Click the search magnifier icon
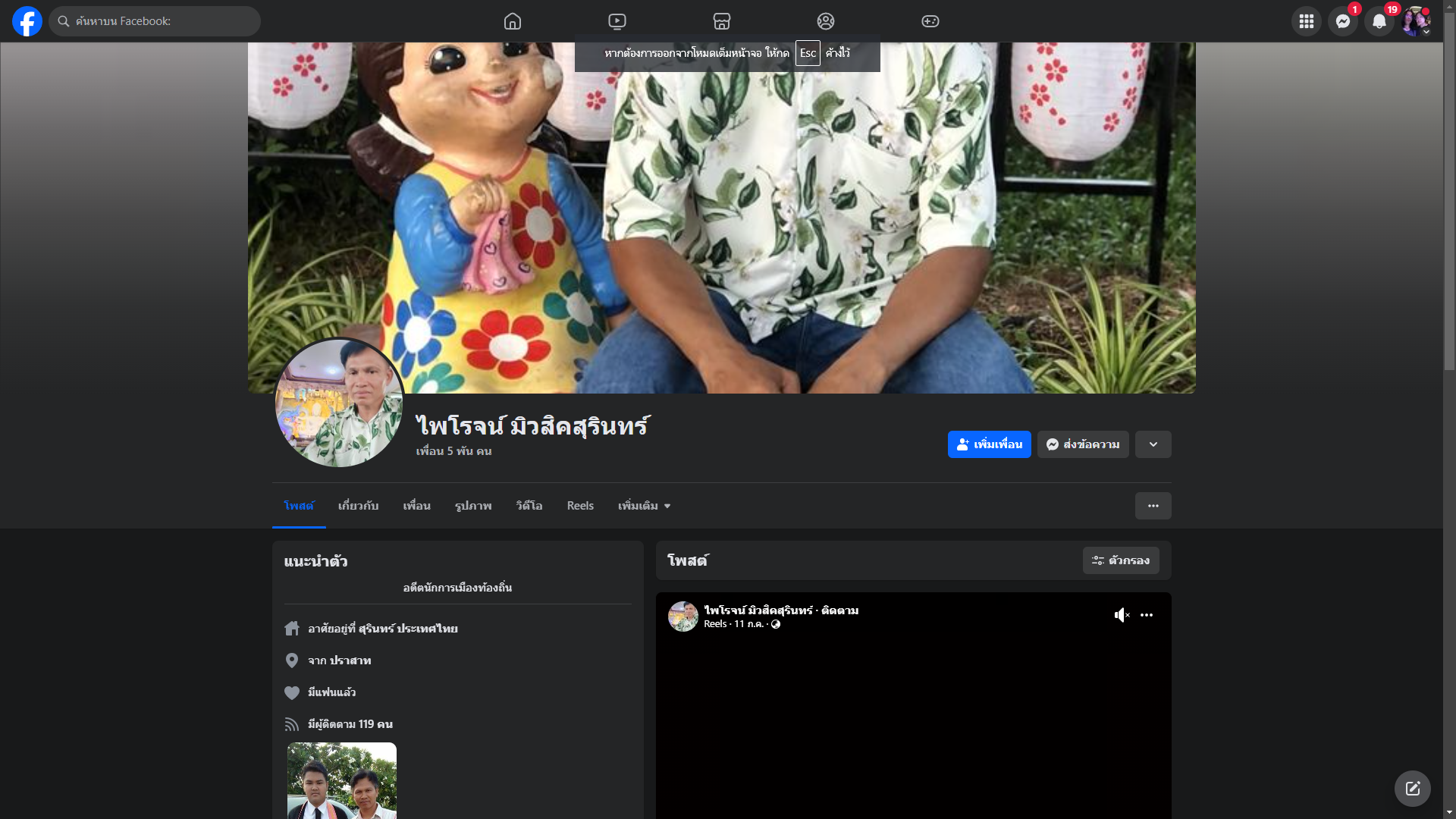Image resolution: width=1456 pixels, height=819 pixels. [64, 21]
